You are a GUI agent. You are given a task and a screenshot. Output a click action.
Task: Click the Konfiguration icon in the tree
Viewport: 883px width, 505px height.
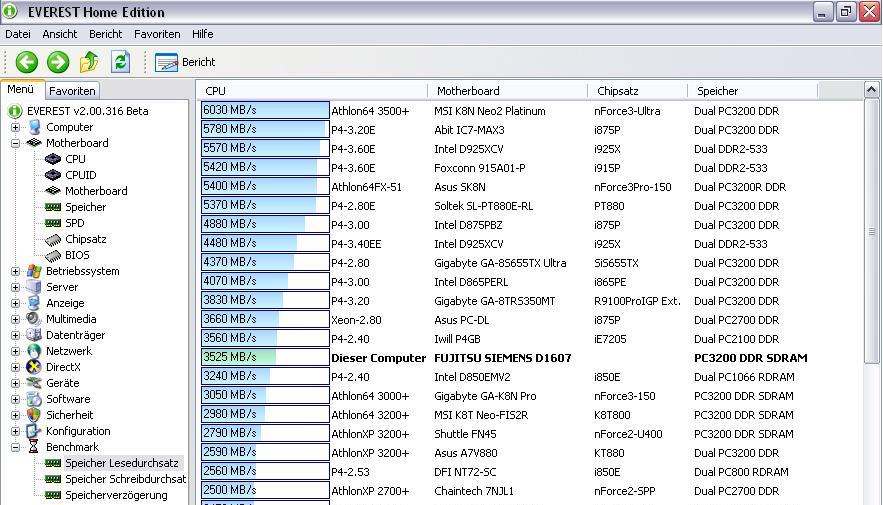[x=34, y=431]
